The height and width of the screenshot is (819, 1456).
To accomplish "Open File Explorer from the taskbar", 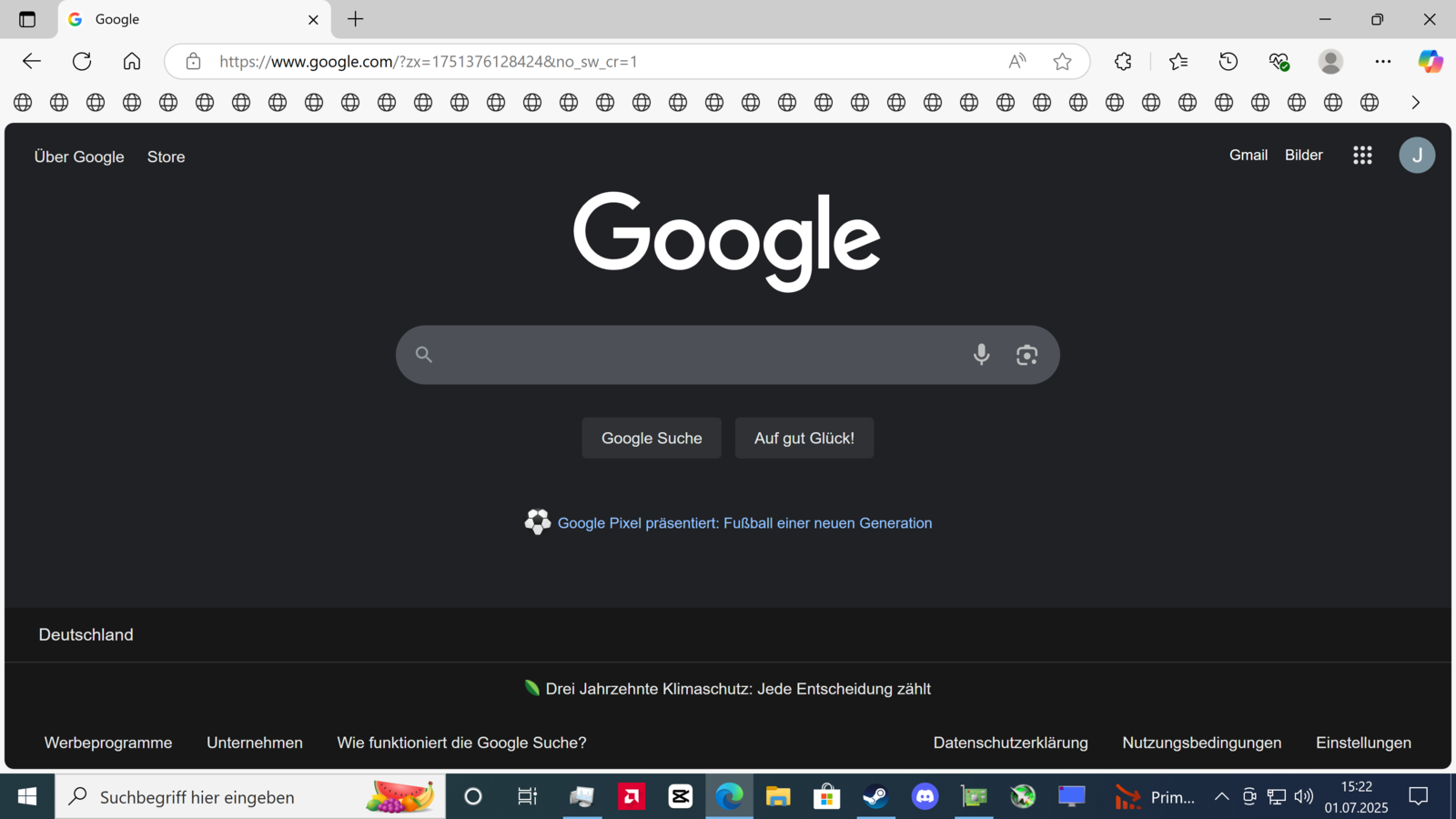I will pyautogui.click(x=778, y=796).
